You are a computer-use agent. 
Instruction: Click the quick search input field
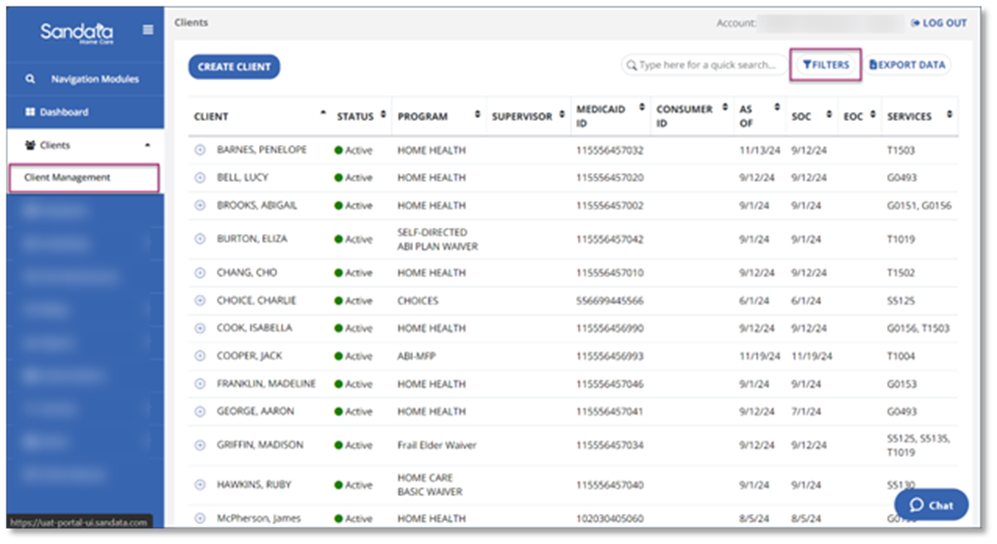706,65
